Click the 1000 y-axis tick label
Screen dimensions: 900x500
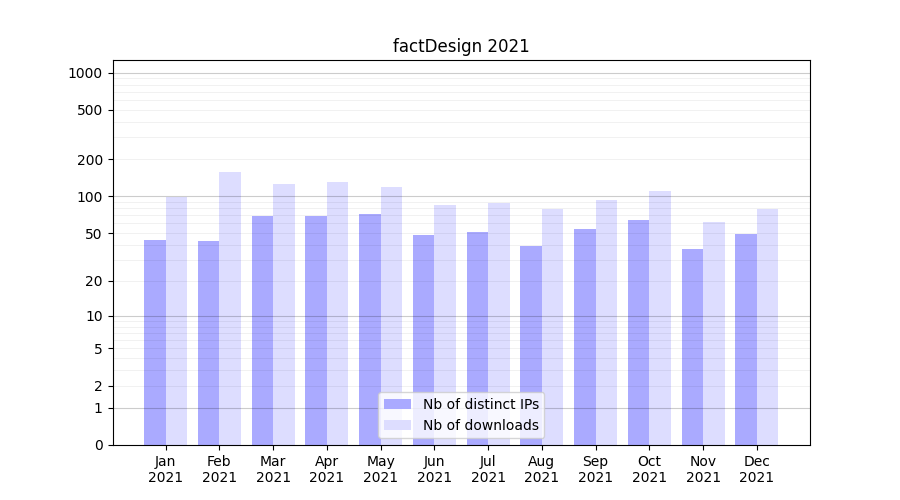(85, 73)
